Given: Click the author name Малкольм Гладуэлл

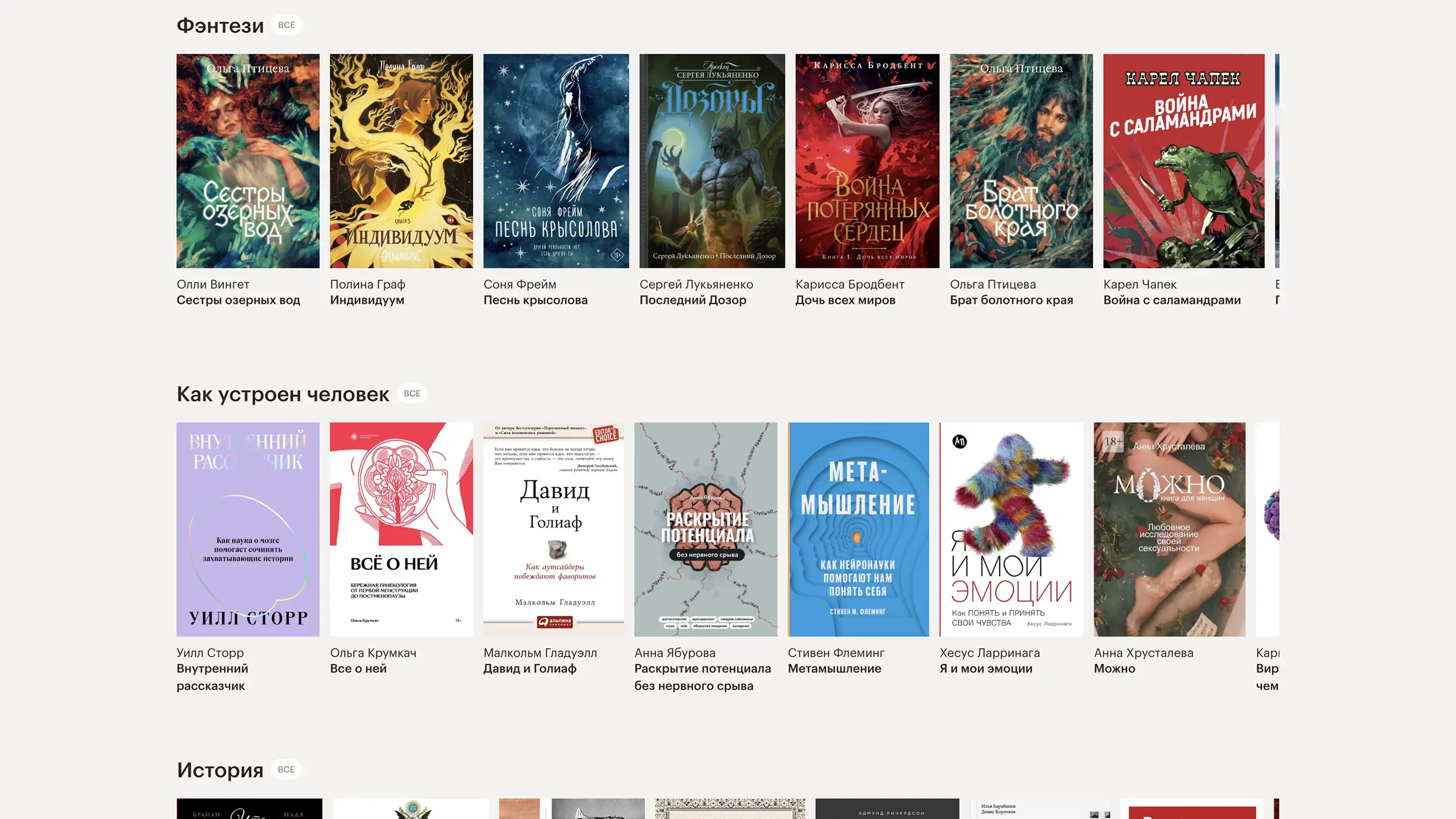Looking at the screenshot, I should tap(540, 653).
